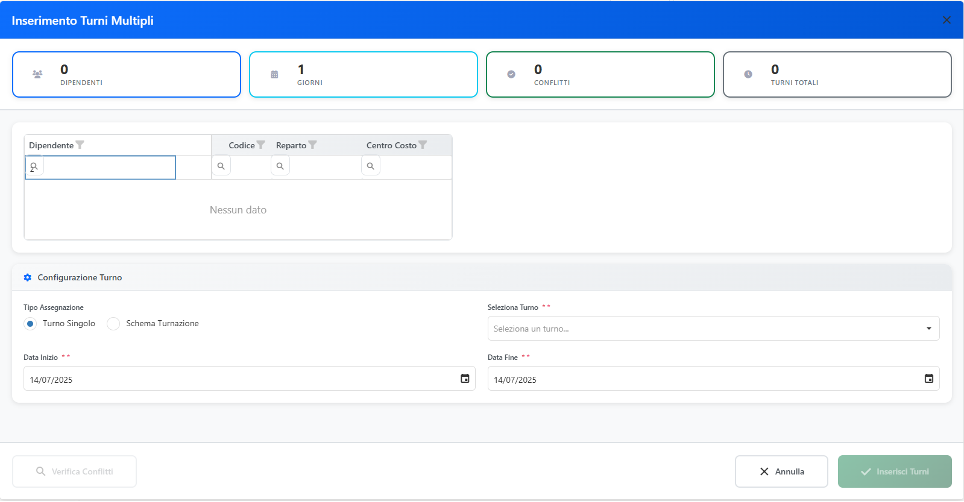The height and width of the screenshot is (502, 964).
Task: Close the Inserimento Turni Multipli dialog
Action: [947, 20]
